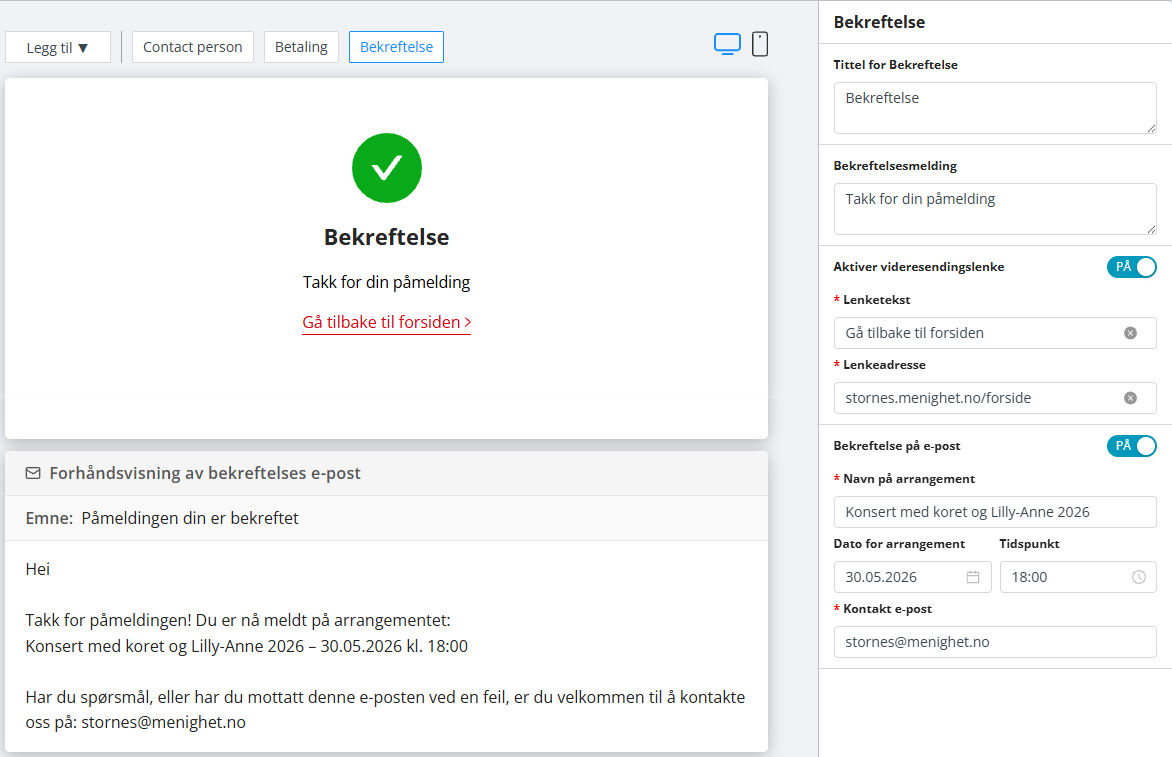Clear the Lenkeadresse field

click(x=1130, y=398)
